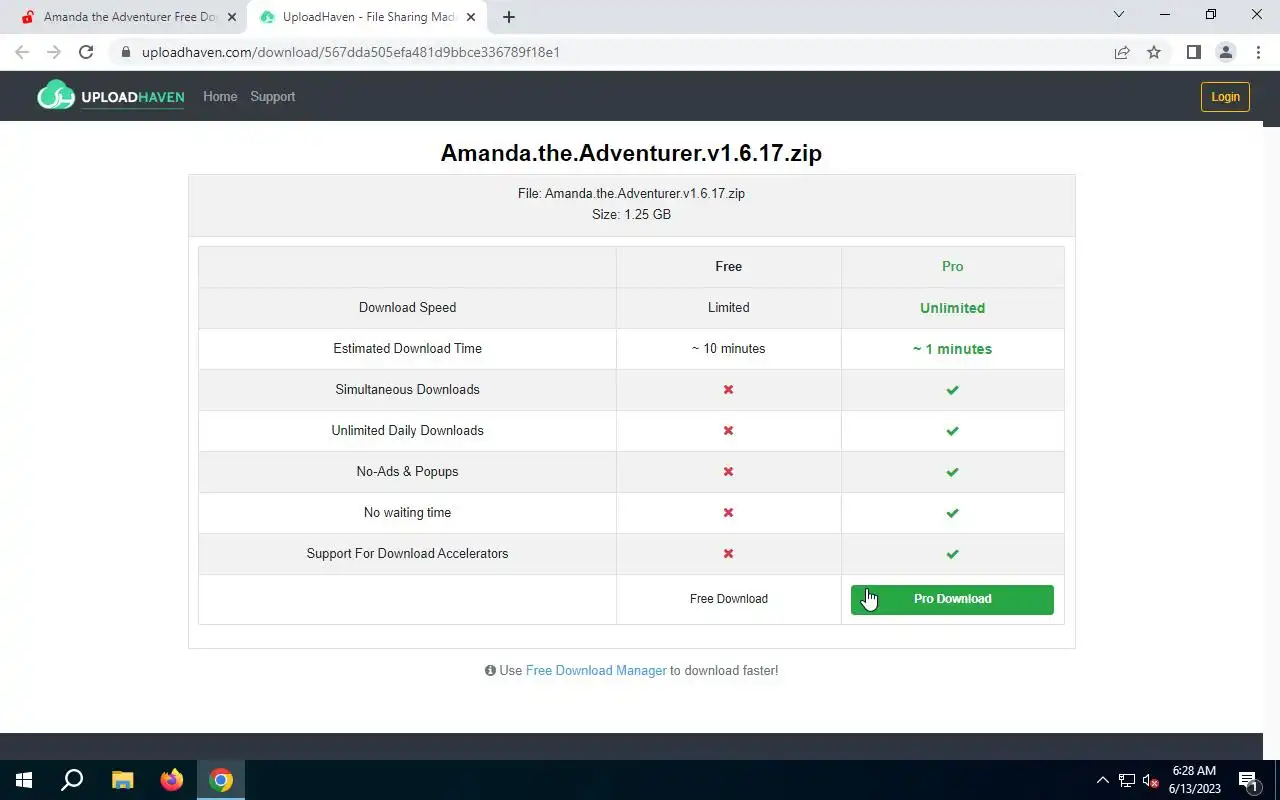Open a new tab with the plus button
This screenshot has height=800, width=1280.
[509, 17]
